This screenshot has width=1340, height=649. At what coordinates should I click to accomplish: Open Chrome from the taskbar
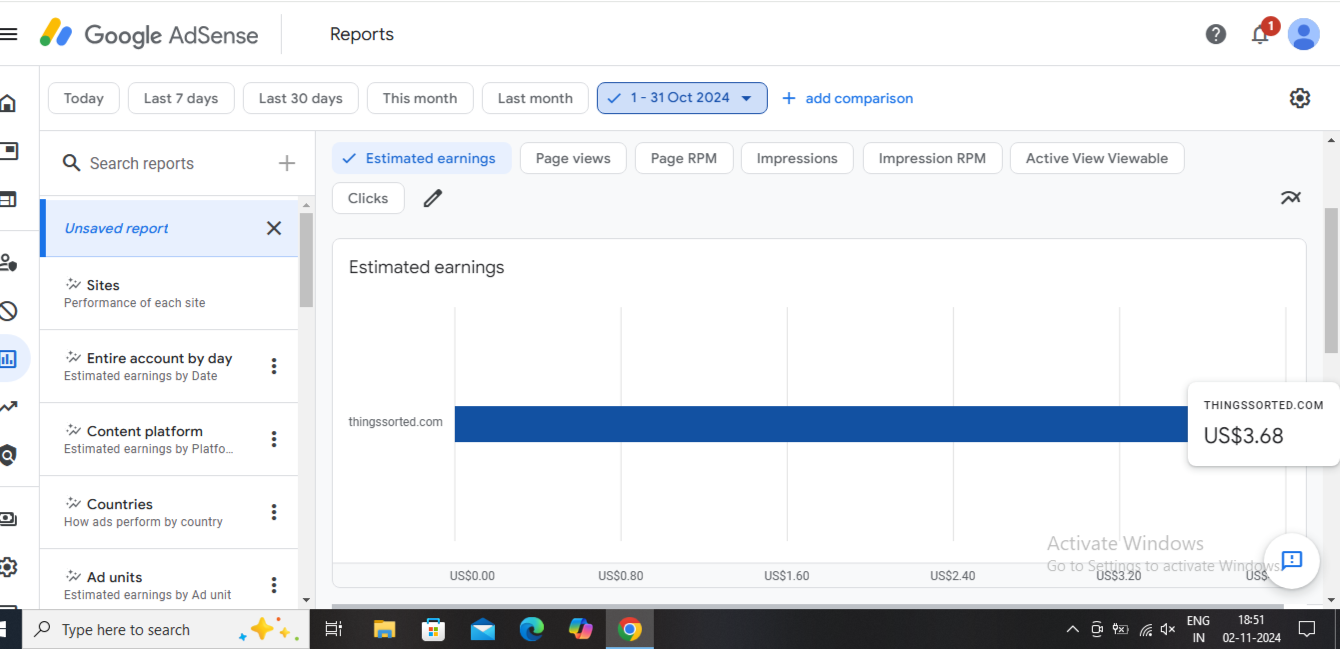pos(629,629)
